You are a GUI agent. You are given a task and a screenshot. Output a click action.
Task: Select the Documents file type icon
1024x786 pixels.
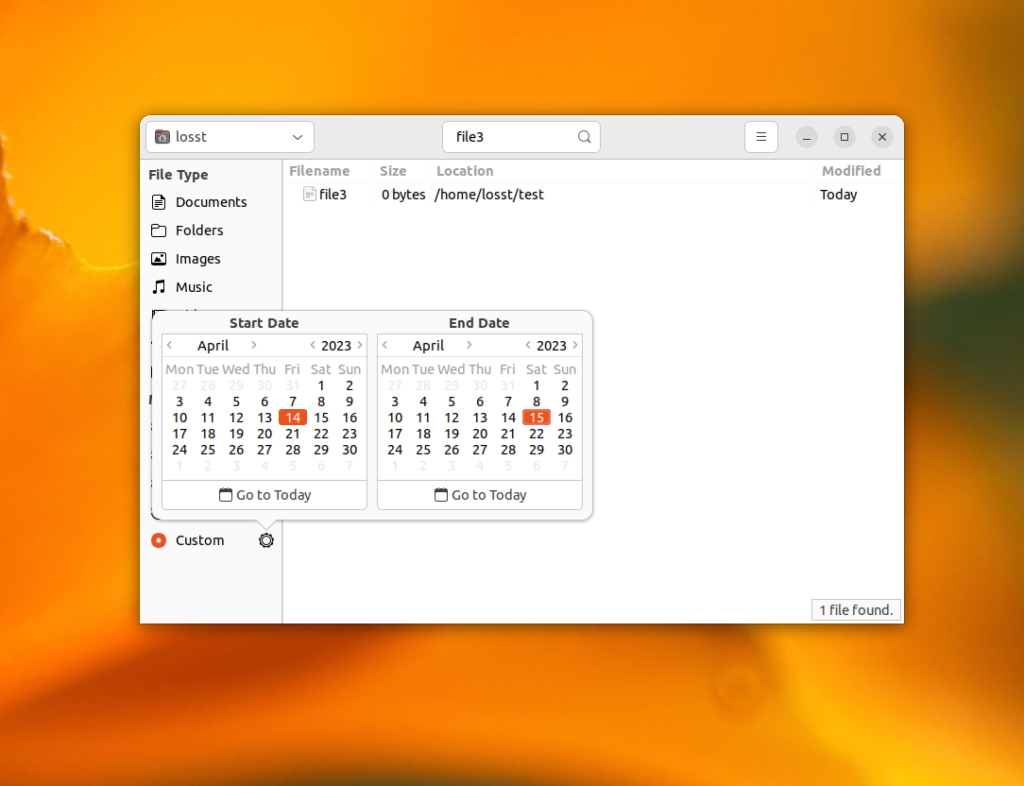coord(158,202)
